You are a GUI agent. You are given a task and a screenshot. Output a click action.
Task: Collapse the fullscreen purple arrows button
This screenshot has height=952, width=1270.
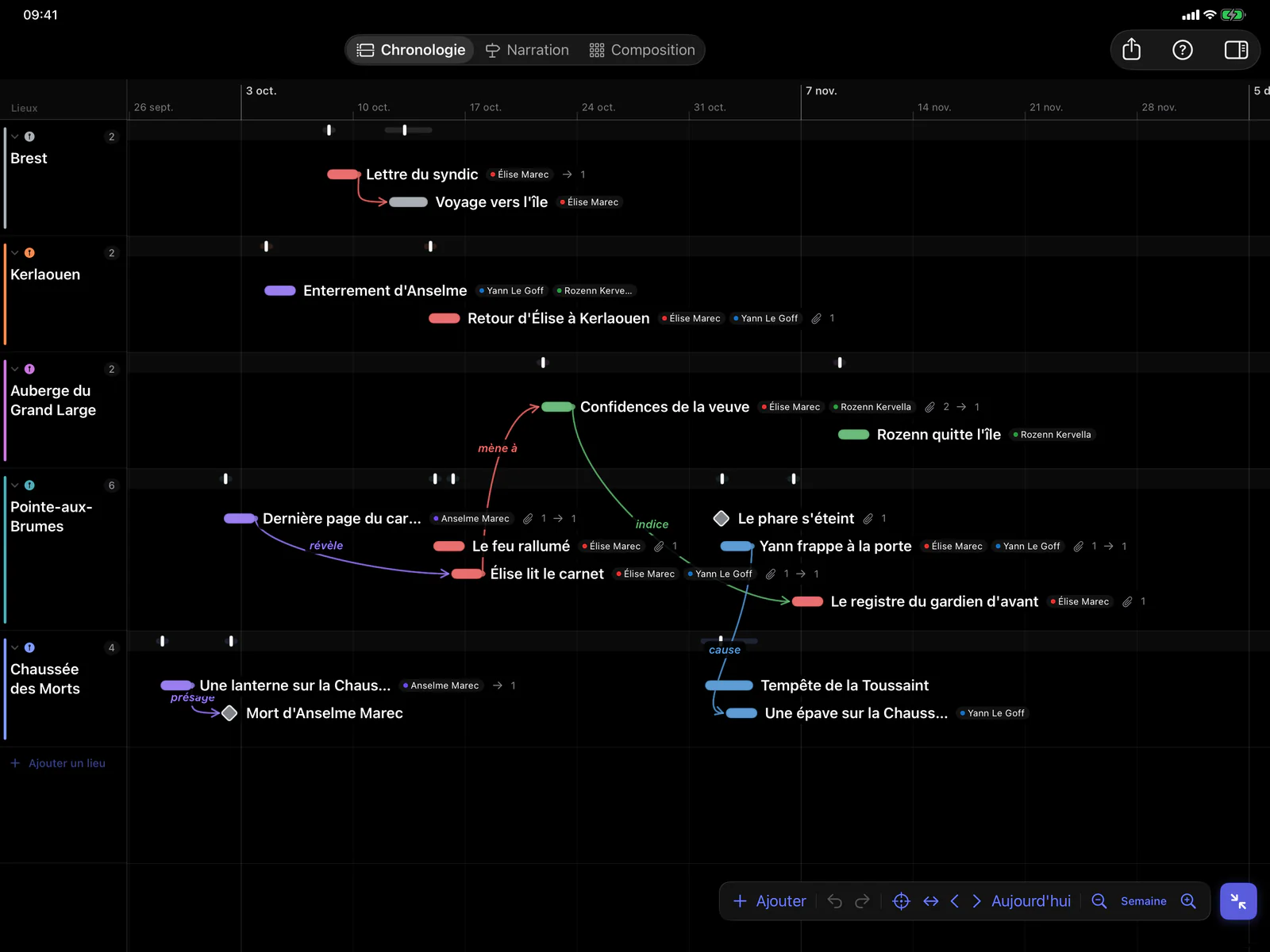click(x=1238, y=901)
